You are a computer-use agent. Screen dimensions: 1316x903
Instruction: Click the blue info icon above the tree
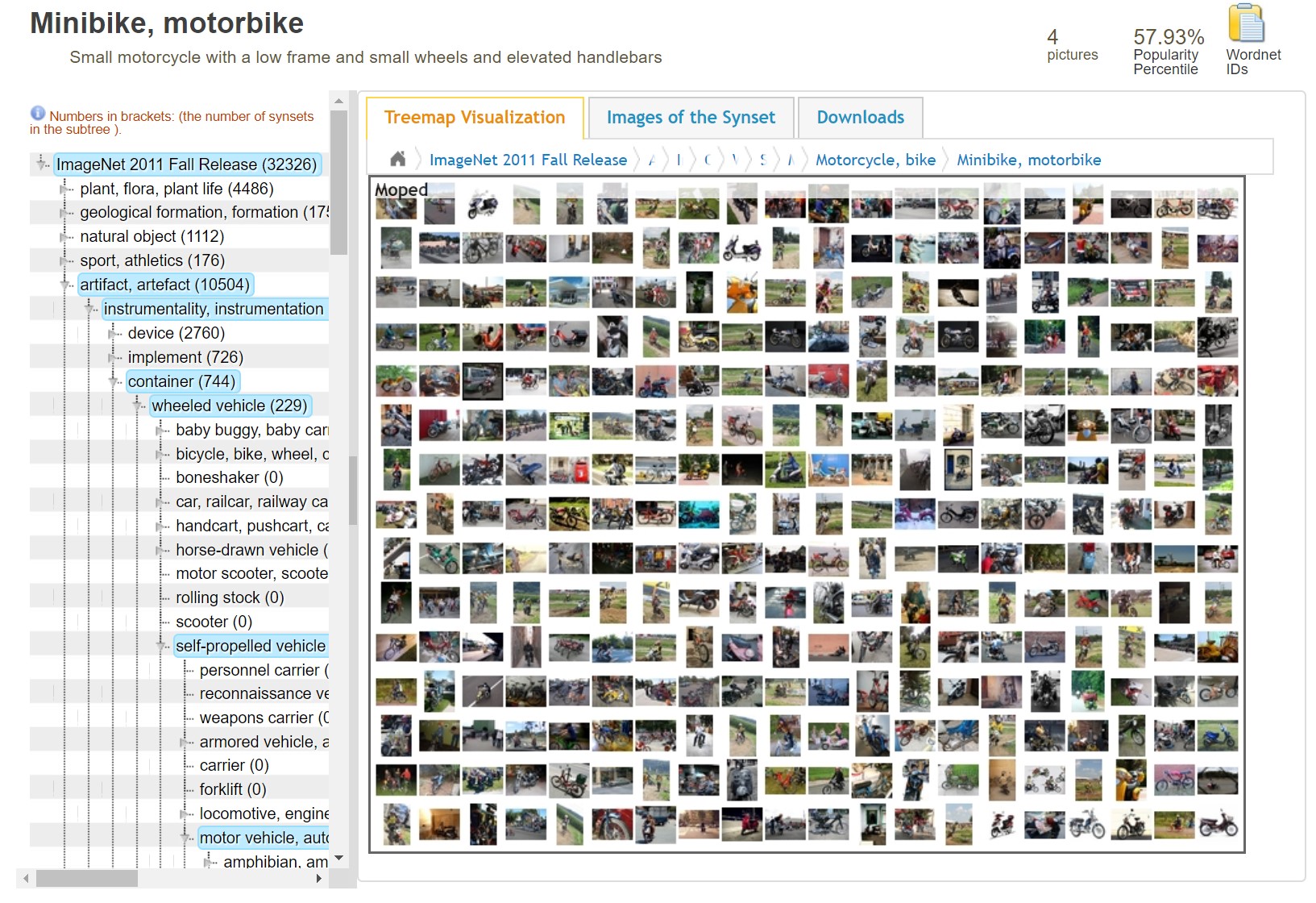pyautogui.click(x=37, y=113)
